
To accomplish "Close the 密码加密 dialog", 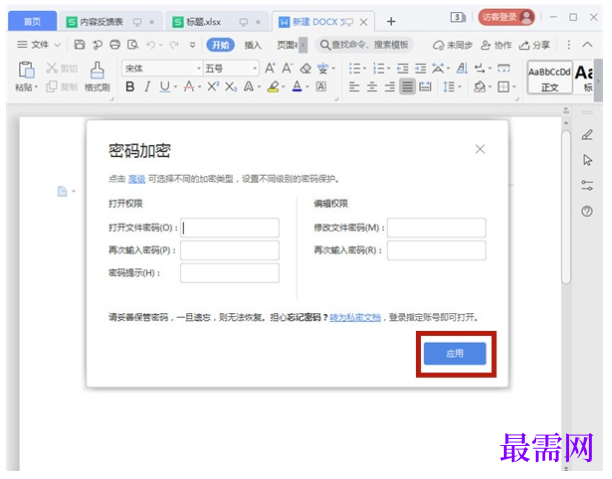I will pyautogui.click(x=480, y=149).
